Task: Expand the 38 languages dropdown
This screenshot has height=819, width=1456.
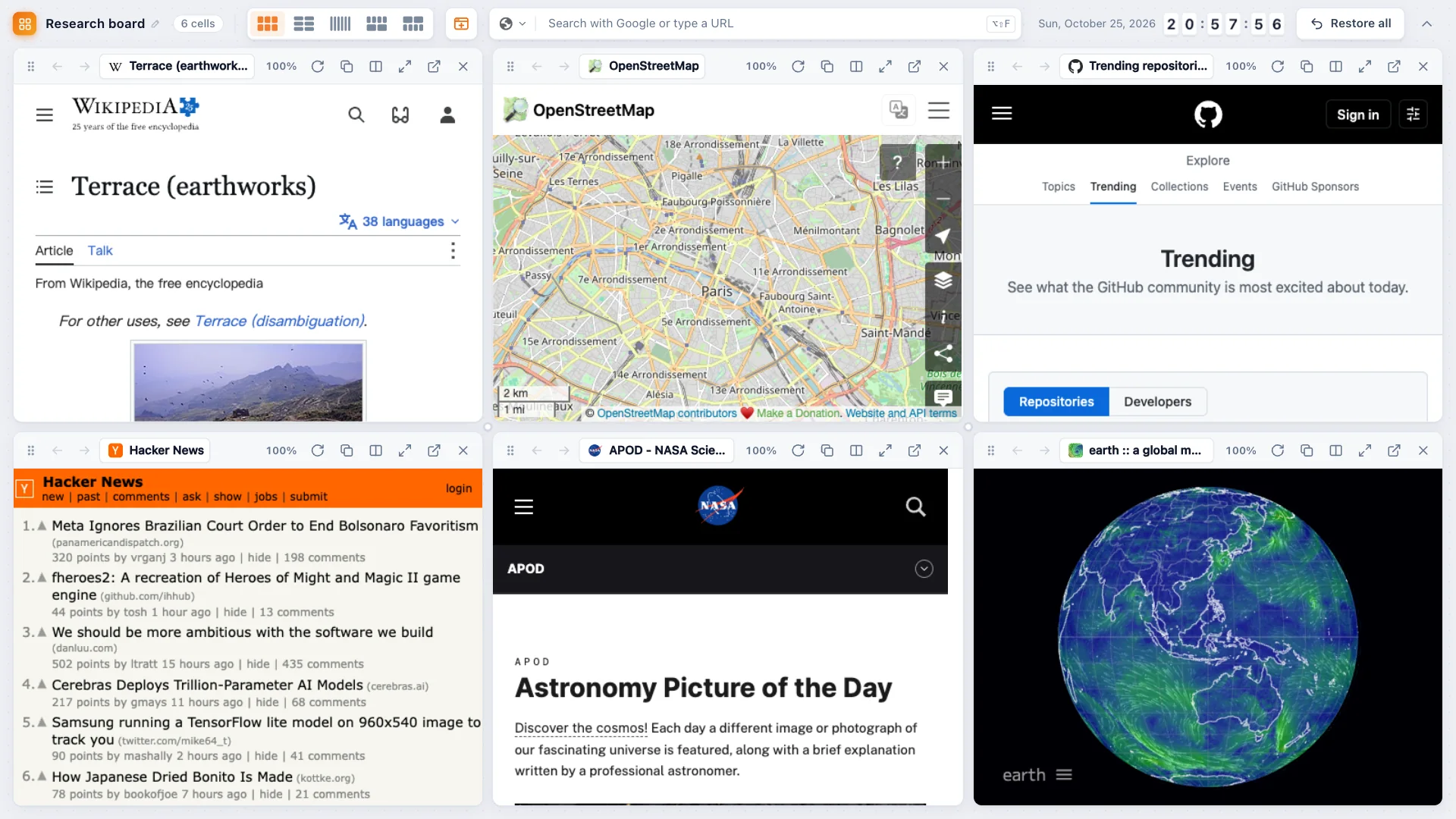Action: (400, 221)
